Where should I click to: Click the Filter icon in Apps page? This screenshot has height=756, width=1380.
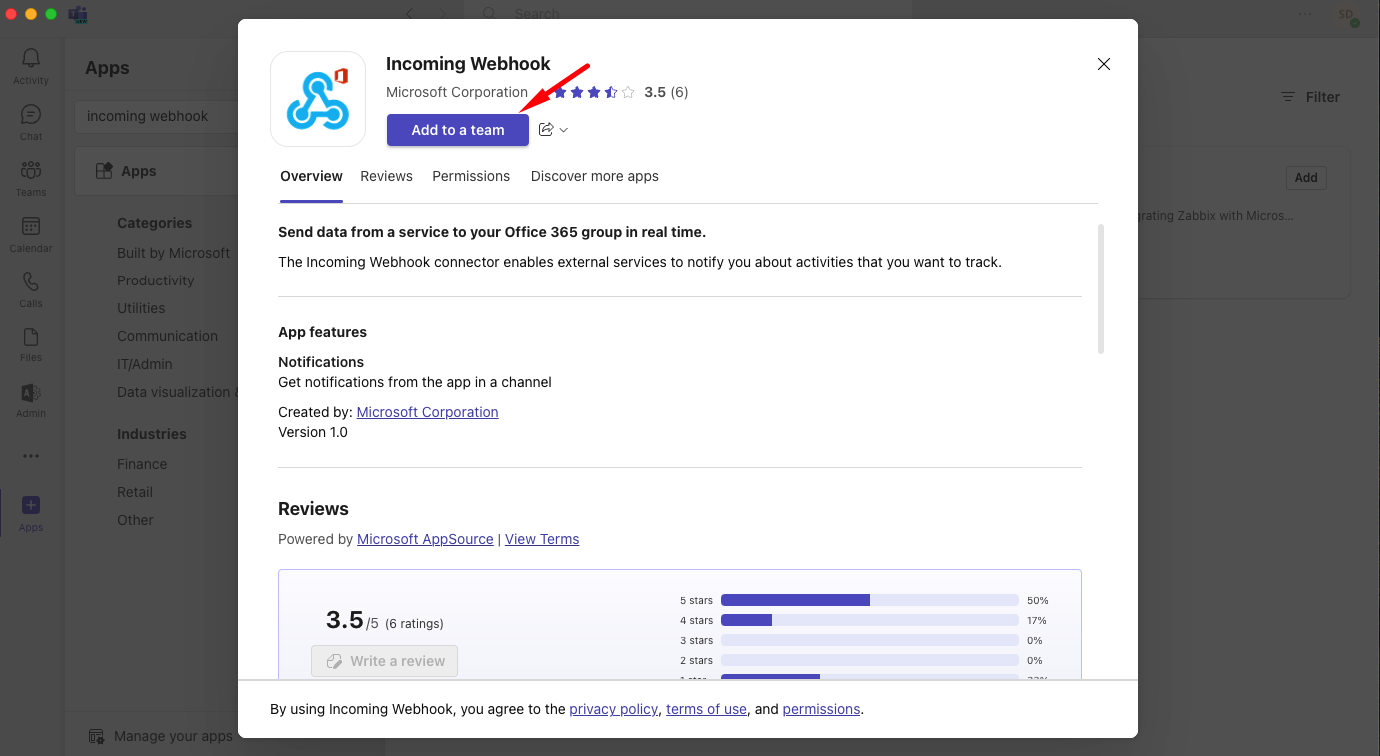pyautogui.click(x=1289, y=97)
